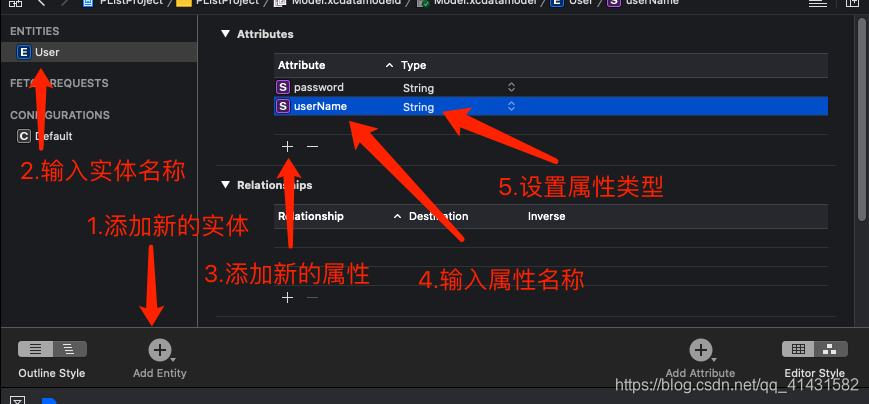
Task: Click the Add Attribute plus button
Action: click(x=700, y=350)
